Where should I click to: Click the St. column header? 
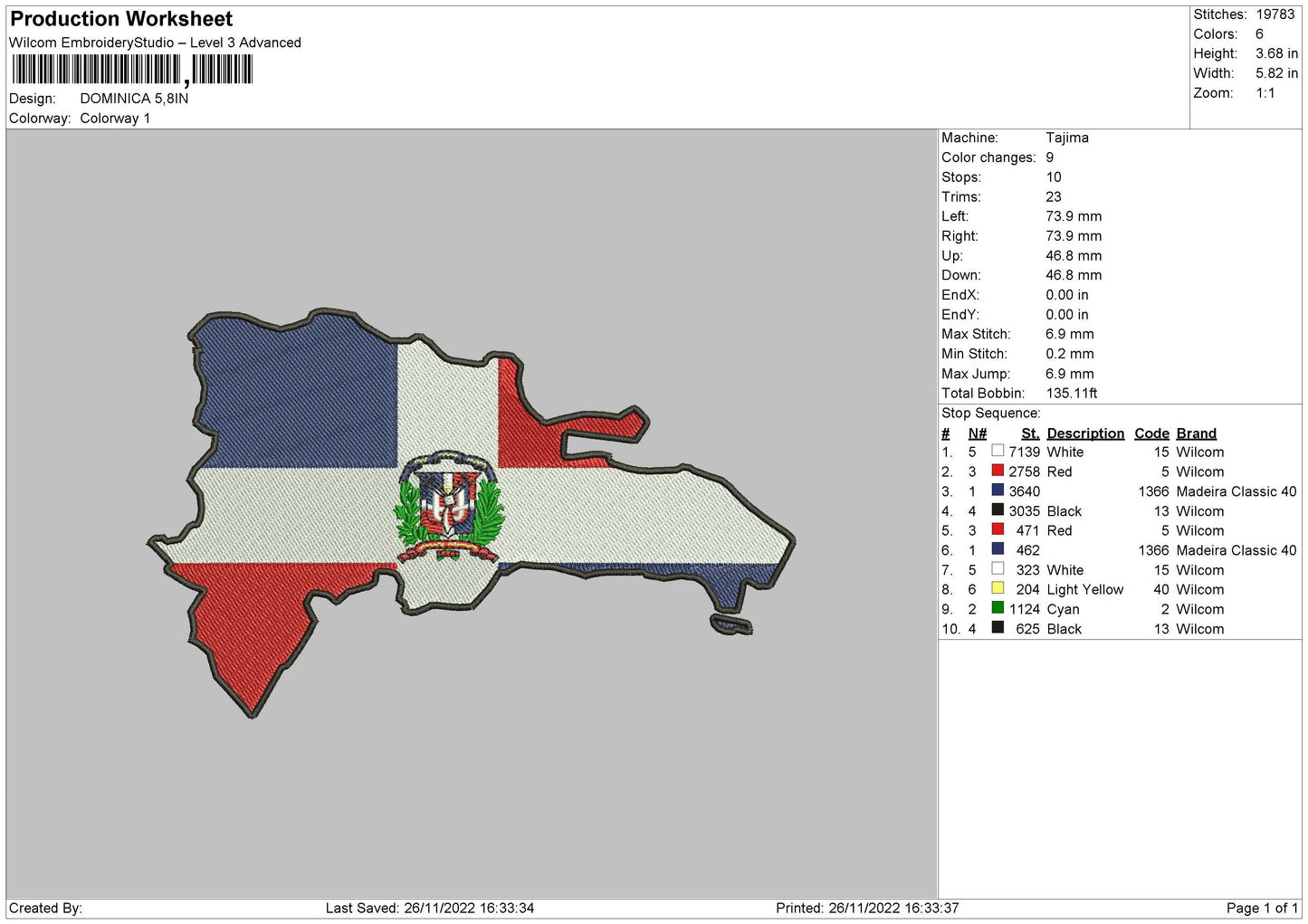pos(1031,433)
